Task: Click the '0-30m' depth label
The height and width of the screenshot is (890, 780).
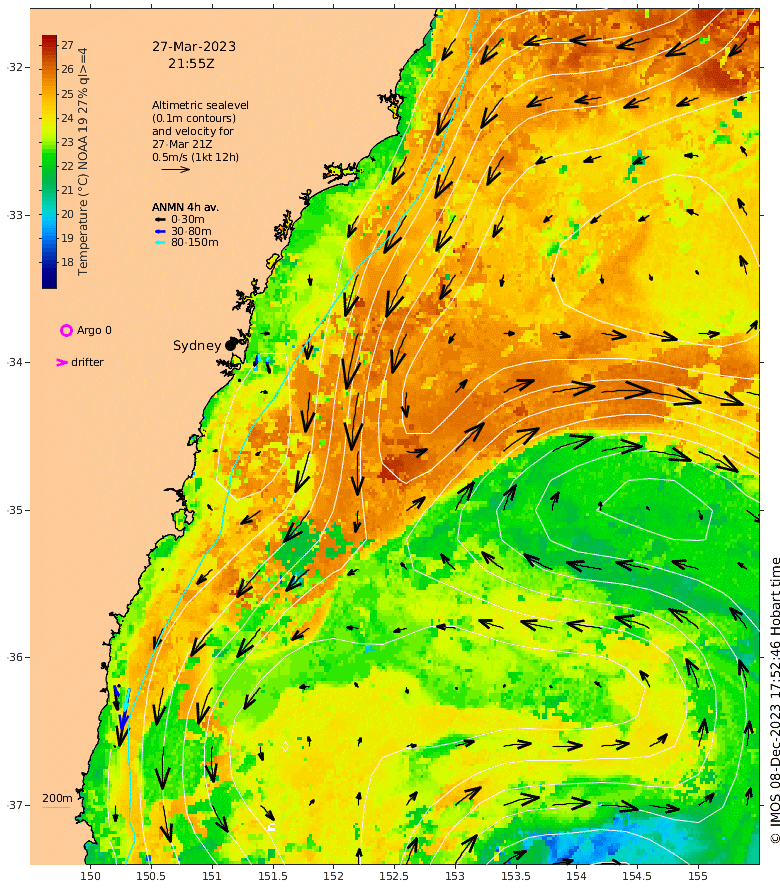Action: click(x=188, y=220)
